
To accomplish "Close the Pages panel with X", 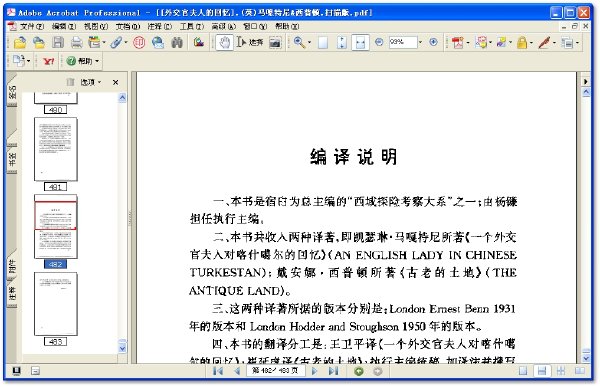I will click(x=116, y=82).
